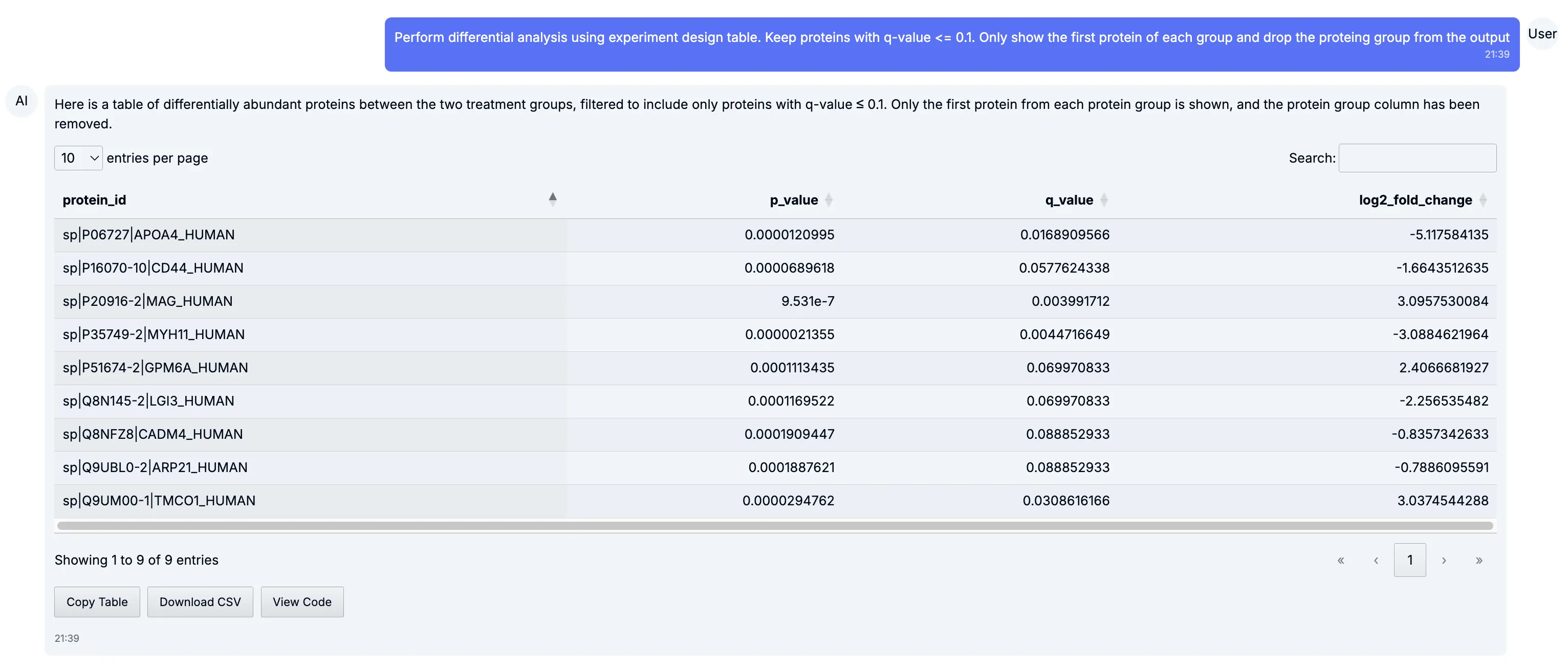The width and height of the screenshot is (1568, 670).
Task: Select page 1 in pagination
Action: point(1410,560)
